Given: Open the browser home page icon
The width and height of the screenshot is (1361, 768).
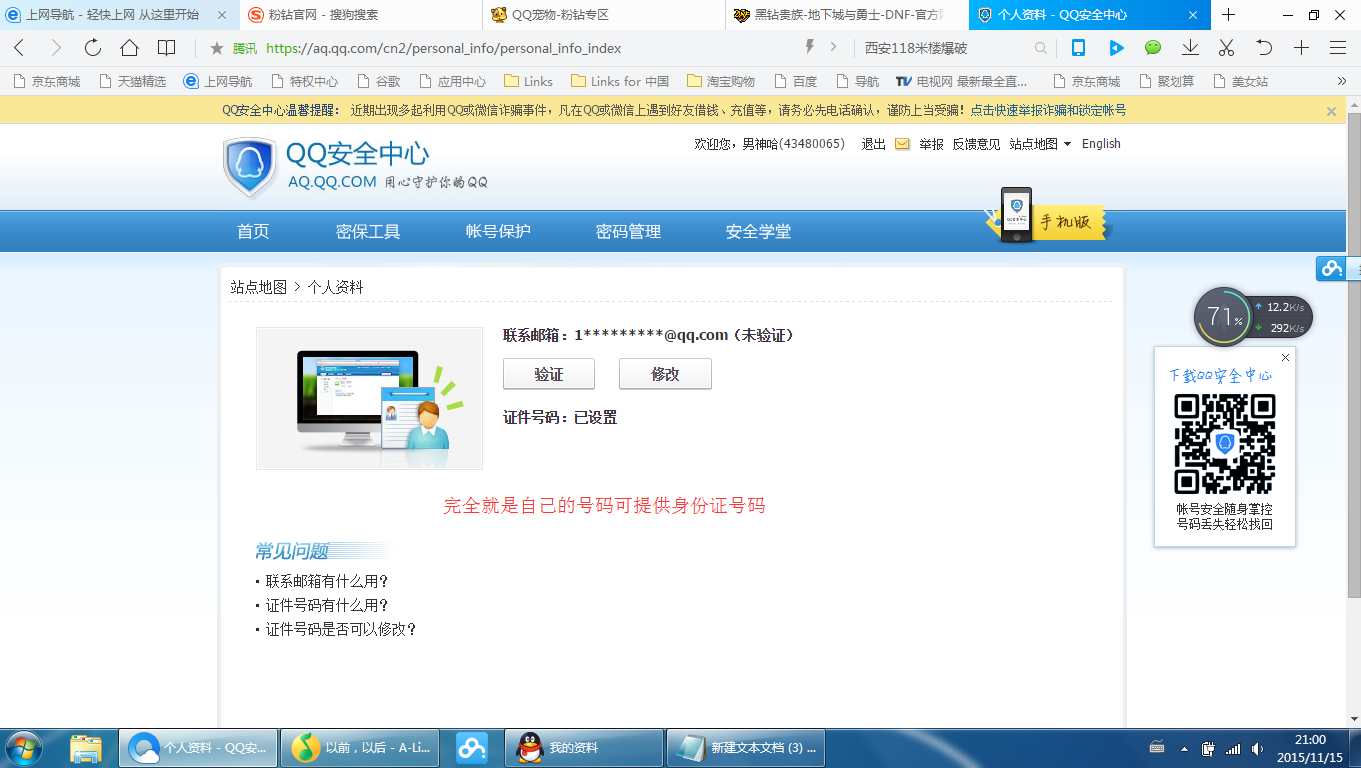Looking at the screenshot, I should coord(129,48).
